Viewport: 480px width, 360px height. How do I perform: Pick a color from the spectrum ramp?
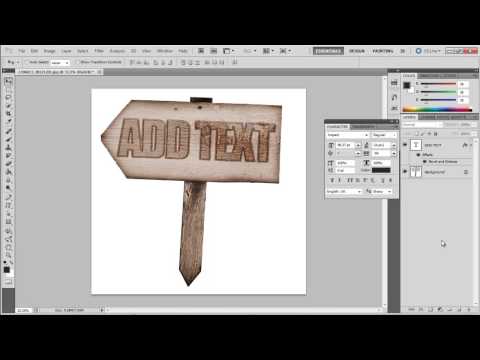tap(437, 109)
